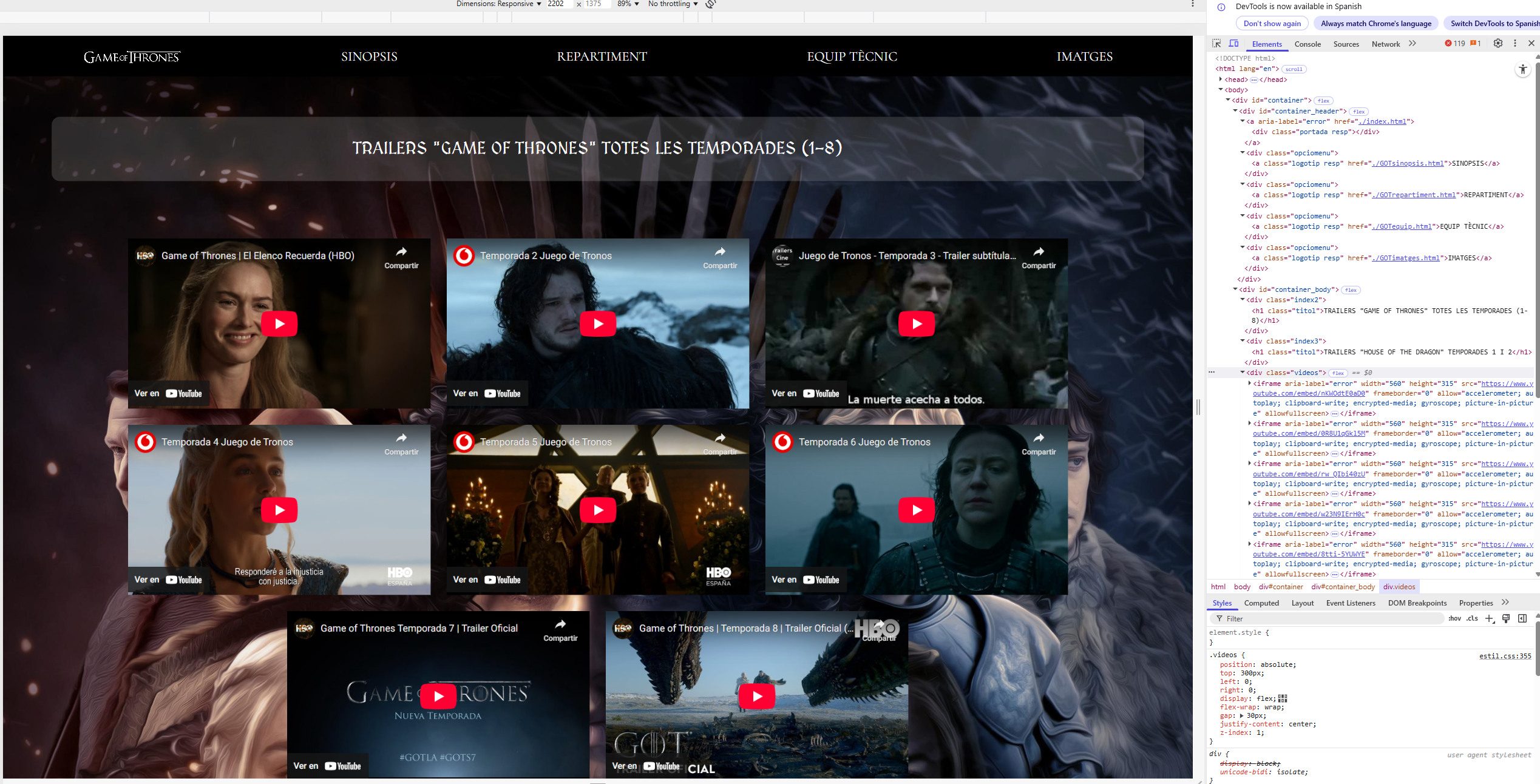
Task: Toggle the :hov element state button
Action: [1454, 618]
